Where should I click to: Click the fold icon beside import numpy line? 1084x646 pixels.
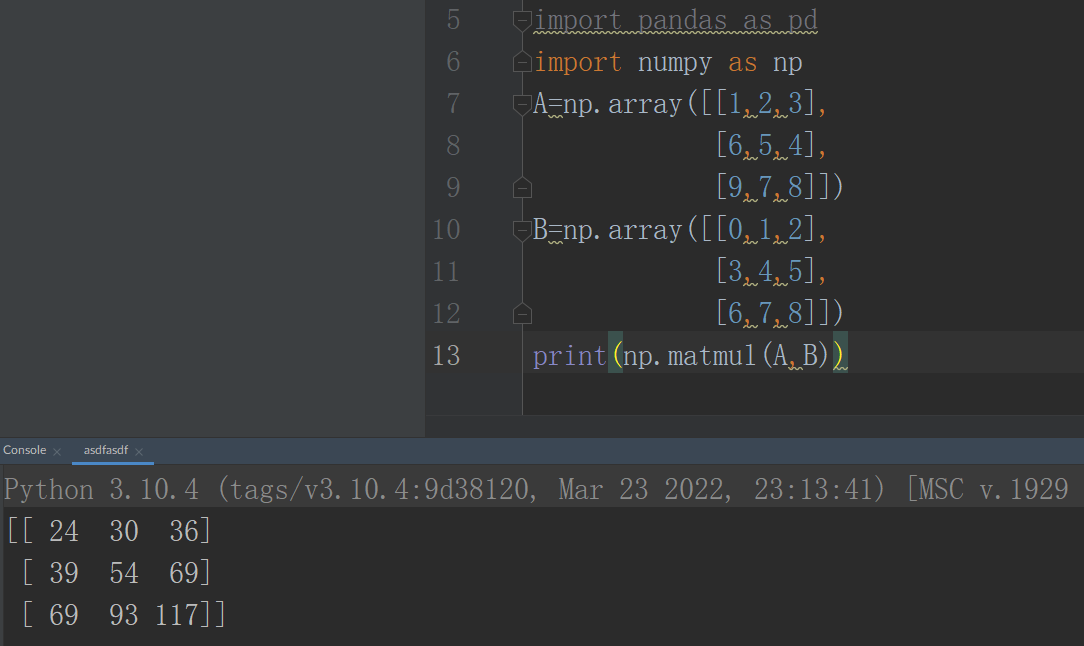[x=521, y=61]
